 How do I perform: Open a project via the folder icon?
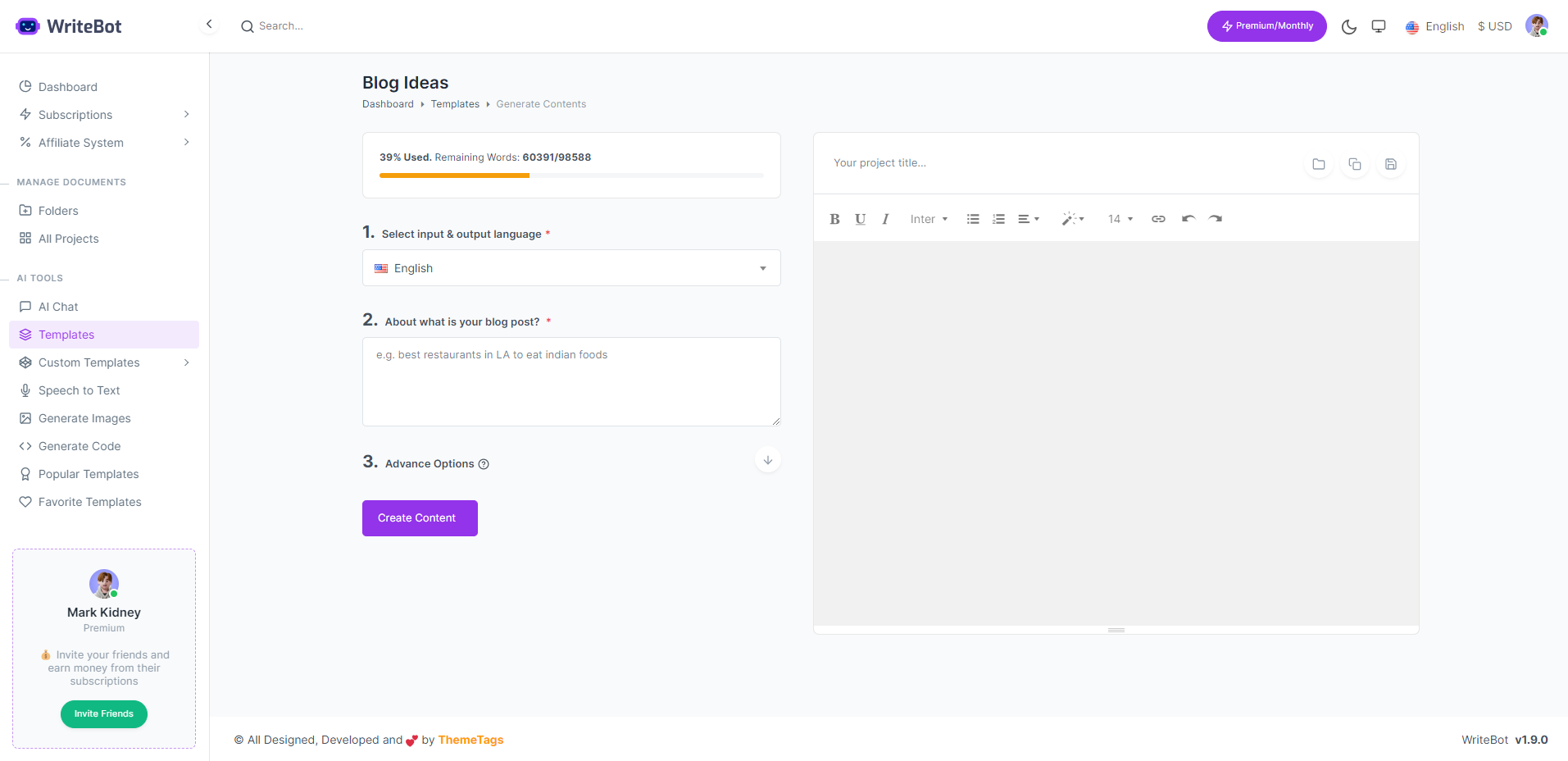click(x=1318, y=163)
